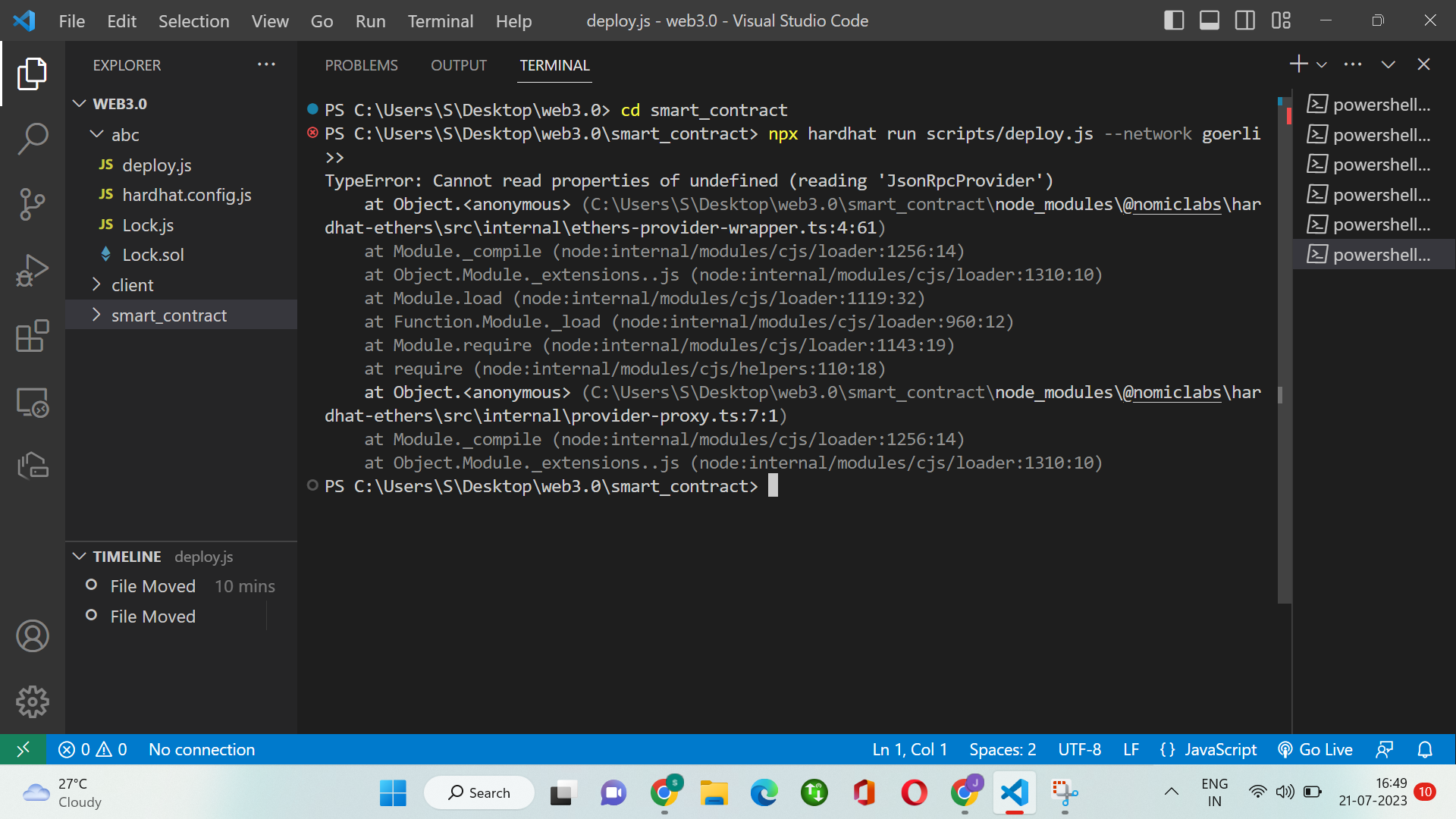Open the Remote Explorer view
This screenshot has height=819, width=1456.
(x=33, y=403)
